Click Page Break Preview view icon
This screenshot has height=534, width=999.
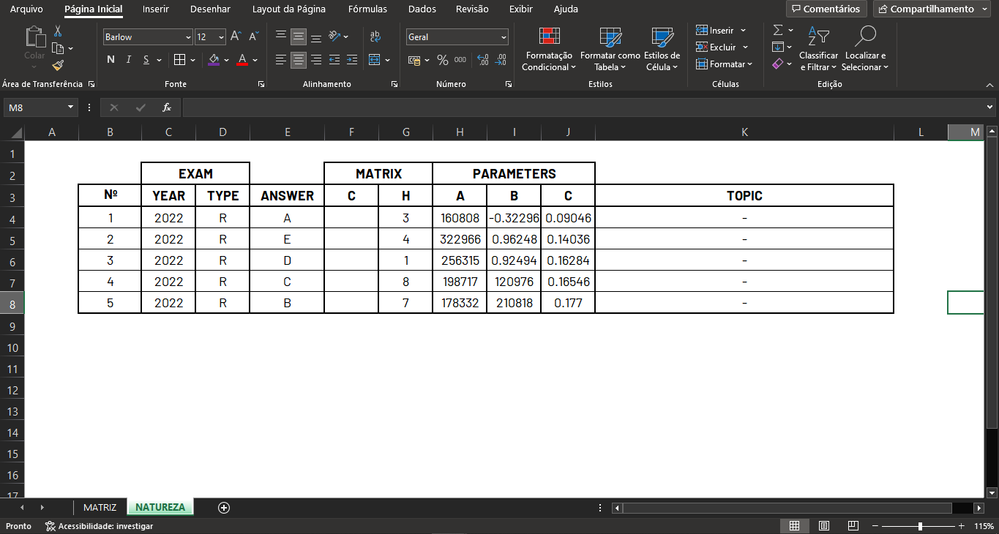pyautogui.click(x=854, y=526)
